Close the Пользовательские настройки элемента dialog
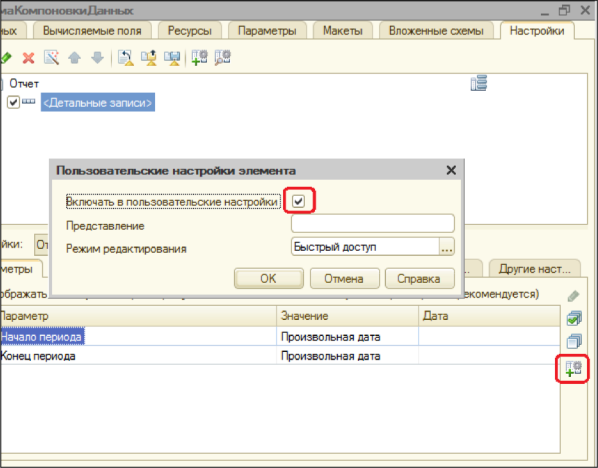The height and width of the screenshot is (468, 598). pos(451,170)
